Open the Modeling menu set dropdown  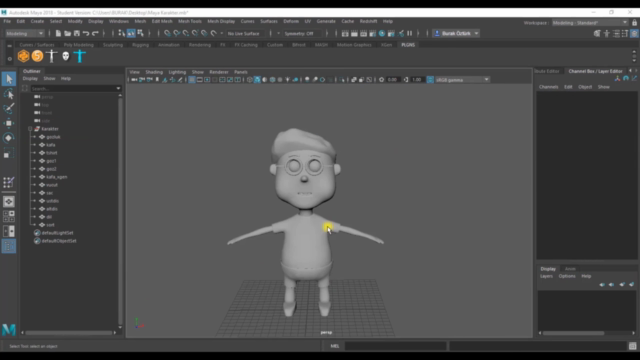24,33
